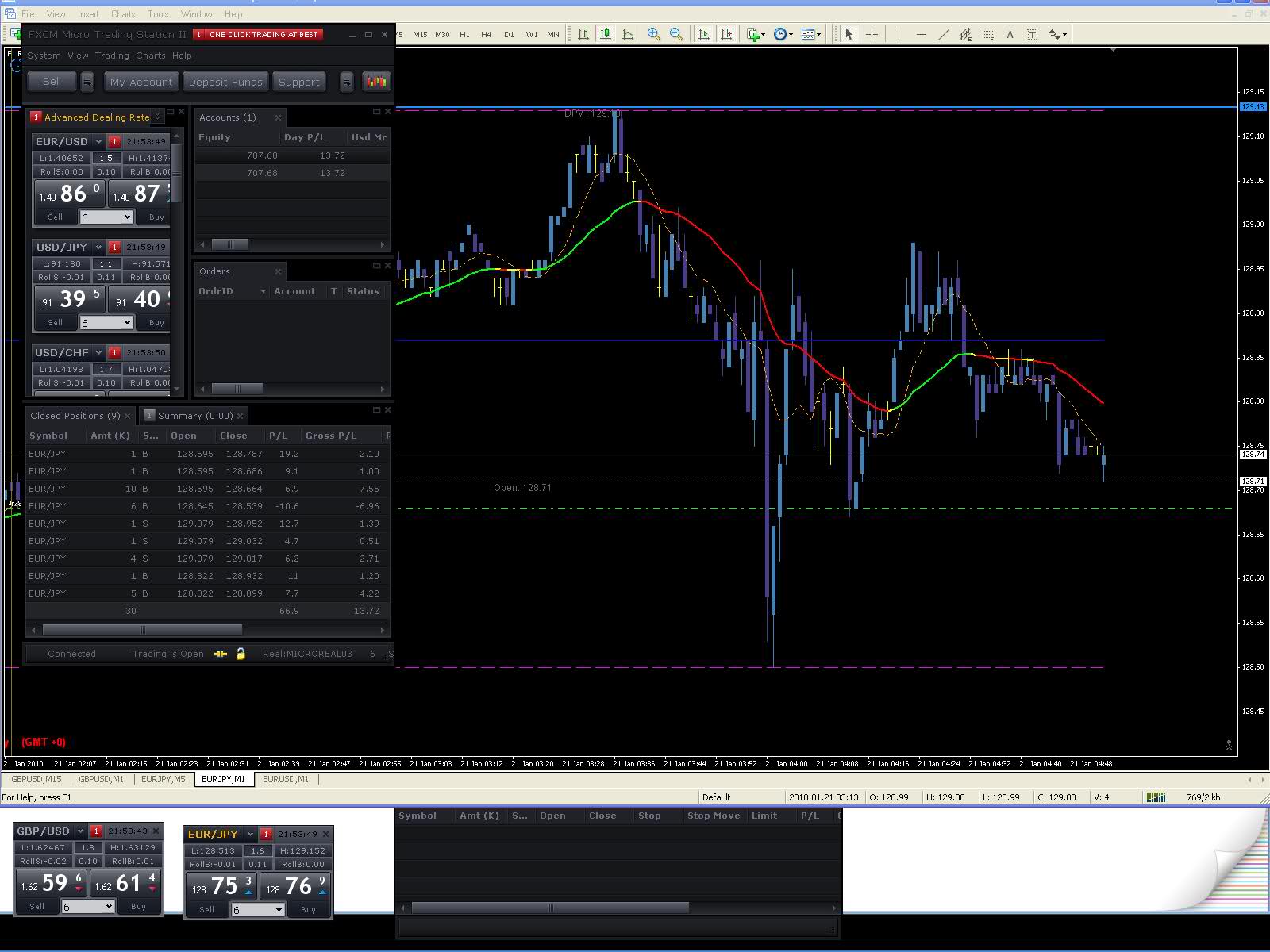The width and height of the screenshot is (1270, 952).
Task: Click the Zoom In magnifier icon
Action: click(x=653, y=34)
